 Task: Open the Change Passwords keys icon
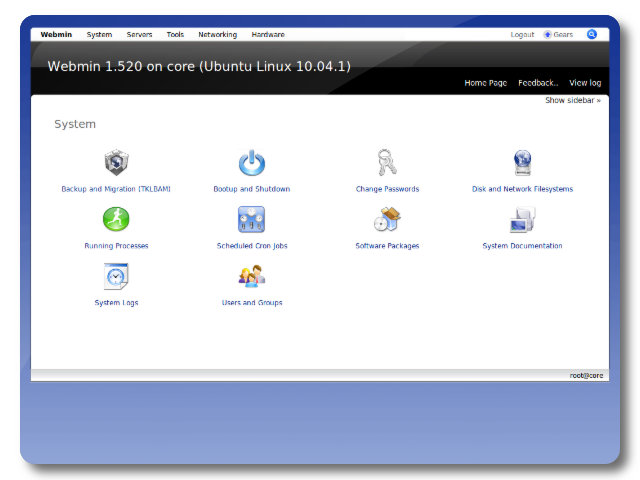[387, 162]
